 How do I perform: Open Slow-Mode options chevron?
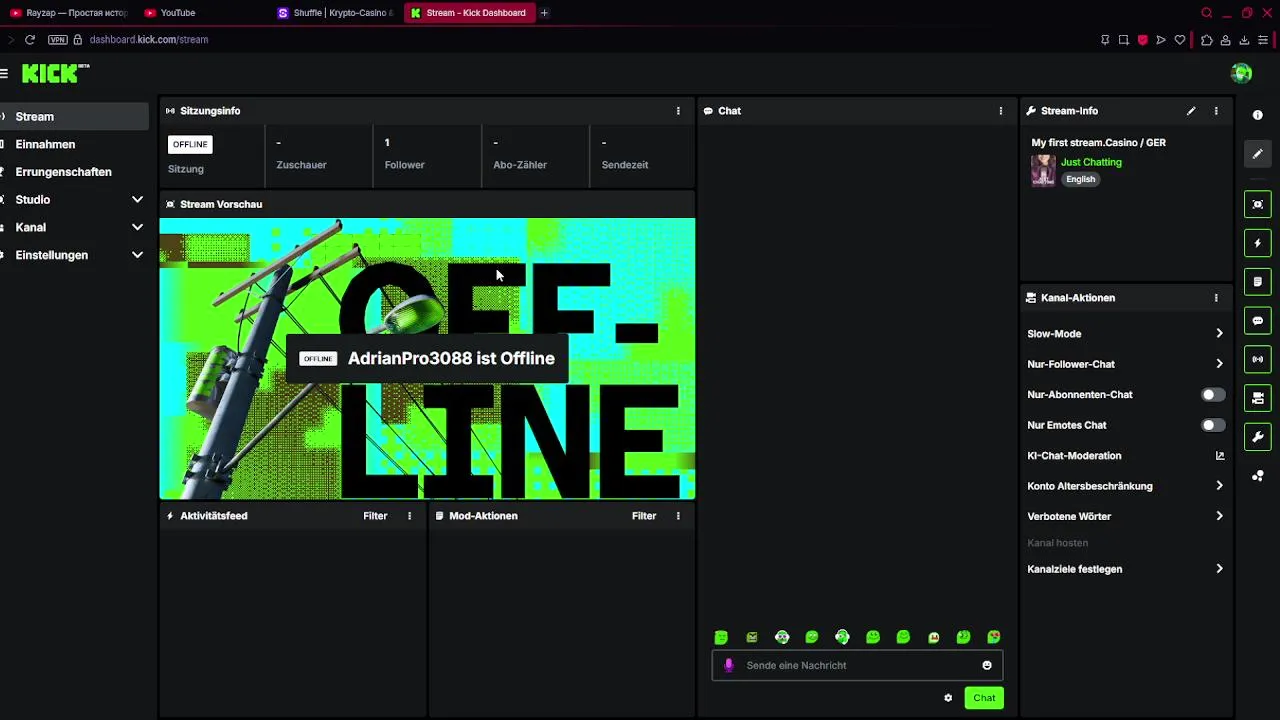pos(1219,334)
